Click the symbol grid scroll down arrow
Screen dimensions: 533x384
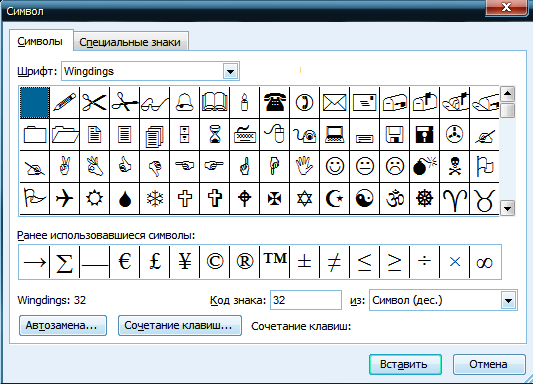(508, 208)
